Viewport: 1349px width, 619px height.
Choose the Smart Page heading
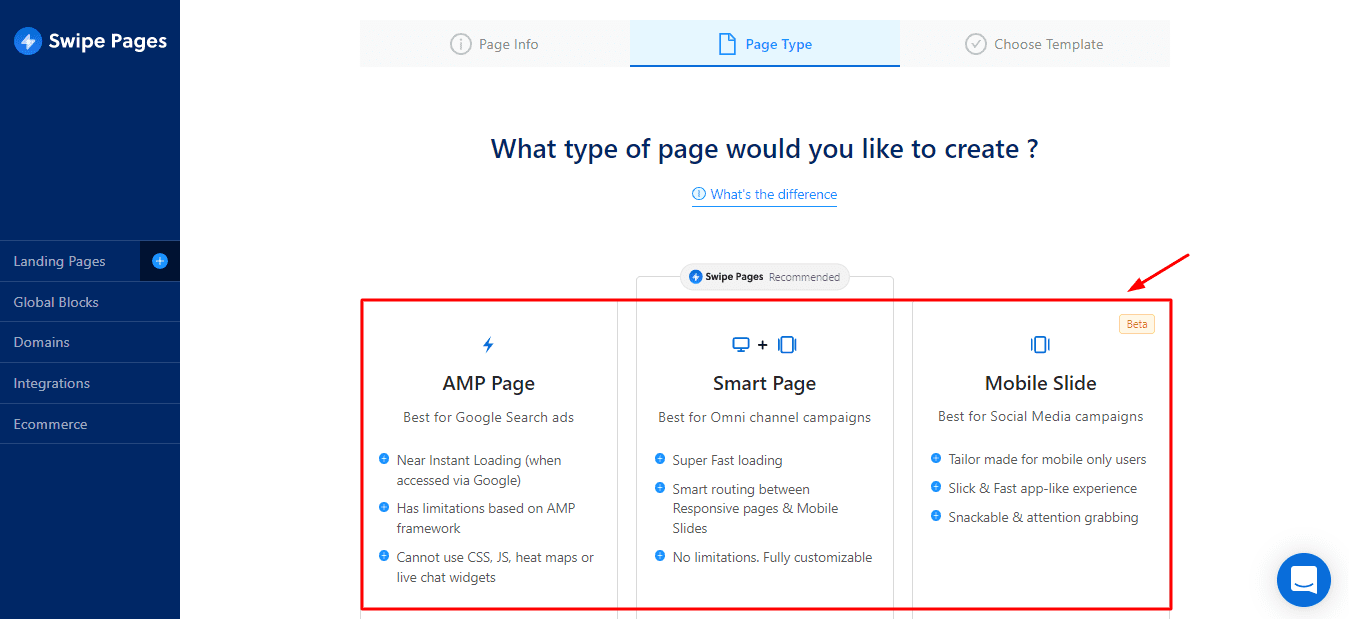coord(764,383)
